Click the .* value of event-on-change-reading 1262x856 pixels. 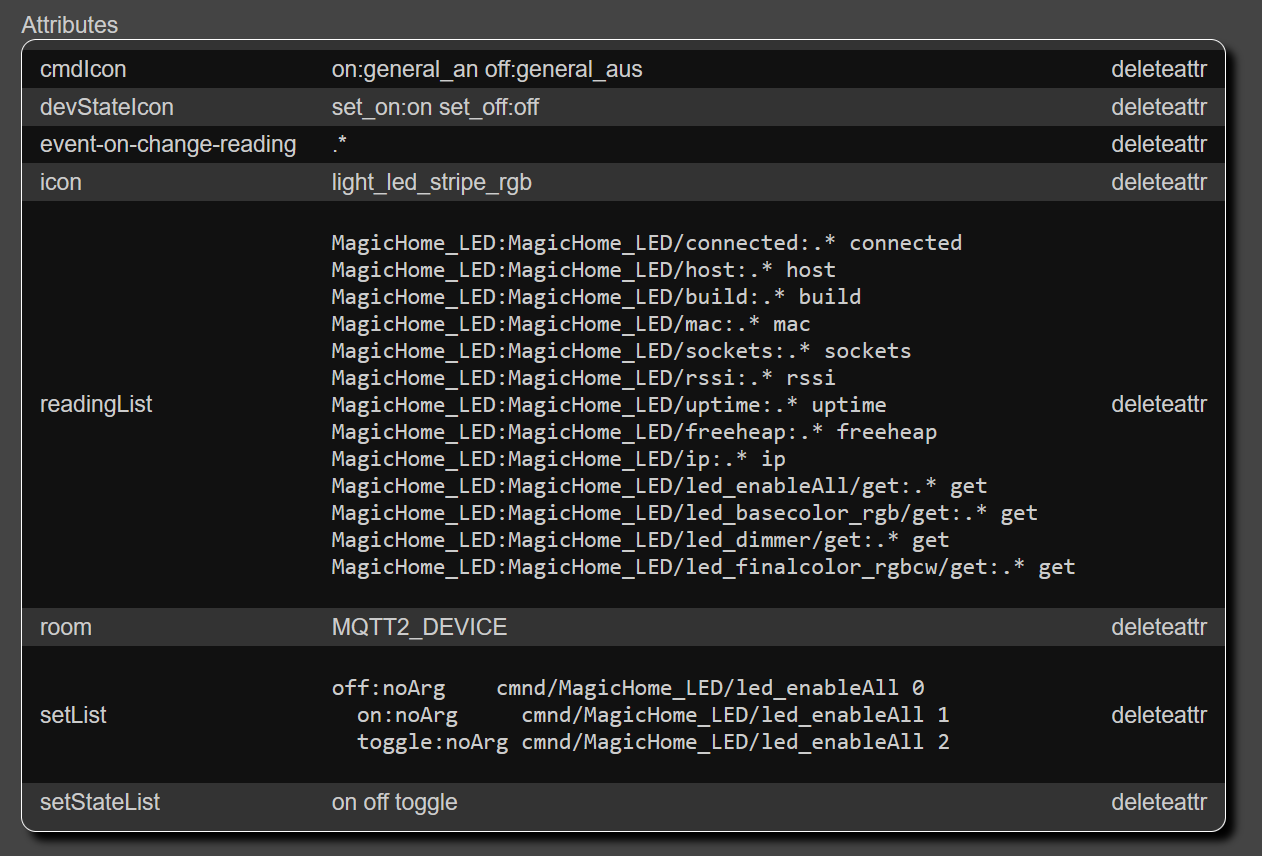340,145
